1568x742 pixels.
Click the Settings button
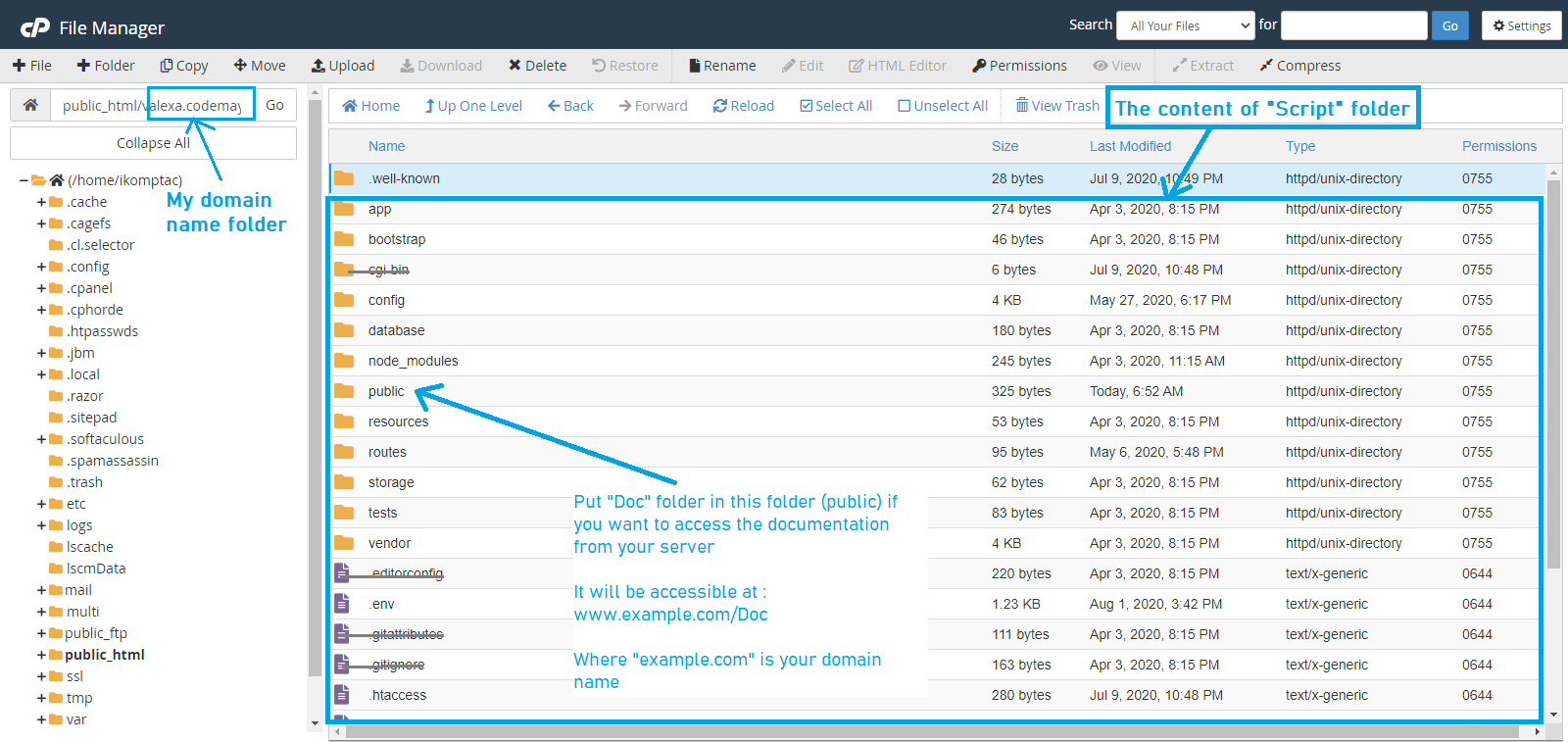click(1521, 25)
